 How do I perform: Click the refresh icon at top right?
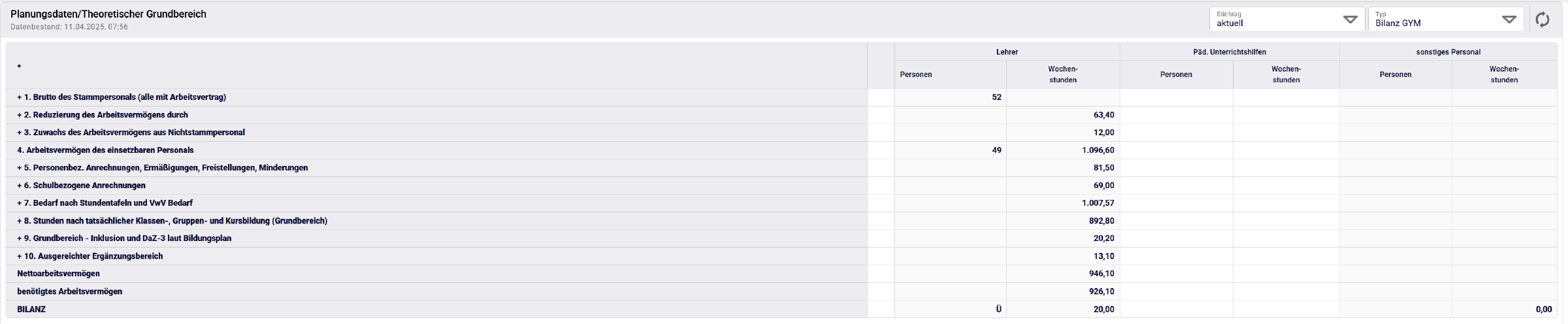1543,20
